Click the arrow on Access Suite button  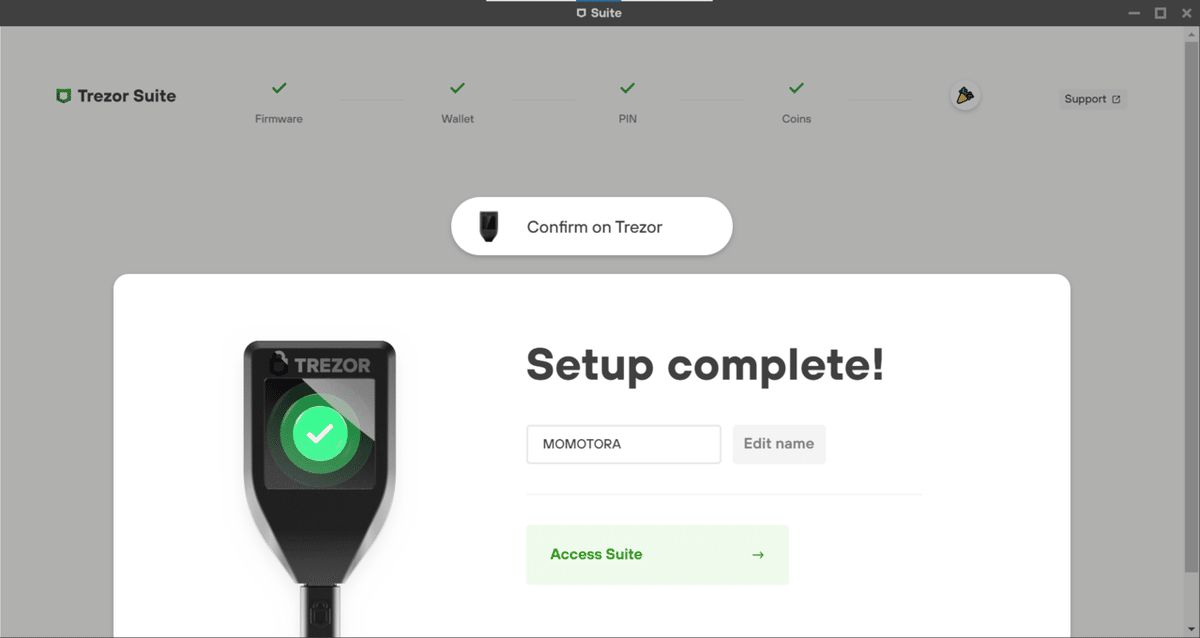pos(758,555)
